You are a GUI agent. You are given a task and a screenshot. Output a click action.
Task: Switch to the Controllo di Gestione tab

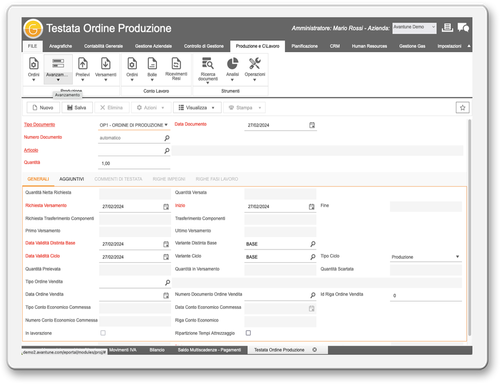click(x=204, y=46)
